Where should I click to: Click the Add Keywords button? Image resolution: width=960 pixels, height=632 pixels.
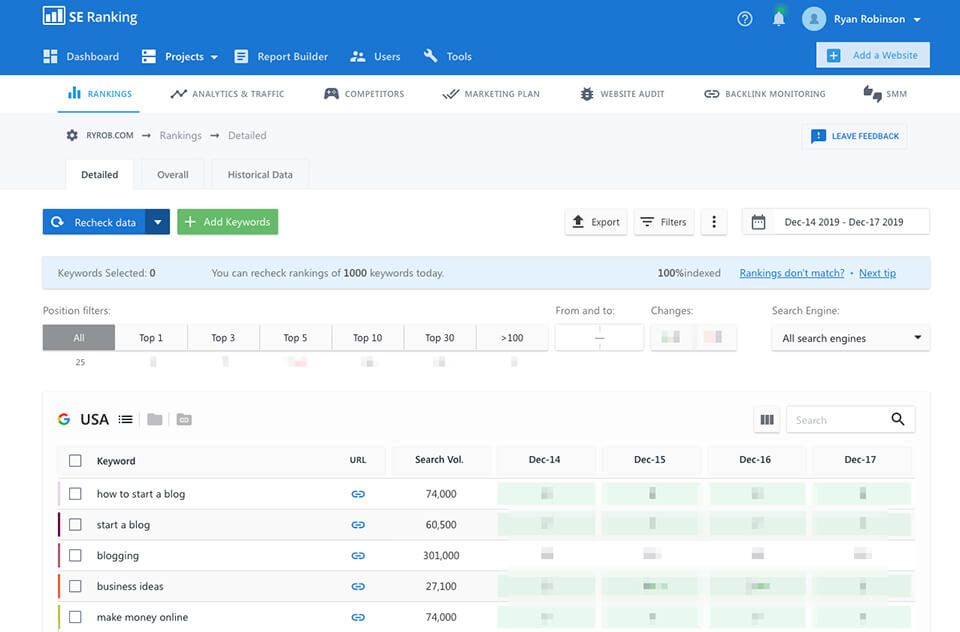(x=227, y=221)
